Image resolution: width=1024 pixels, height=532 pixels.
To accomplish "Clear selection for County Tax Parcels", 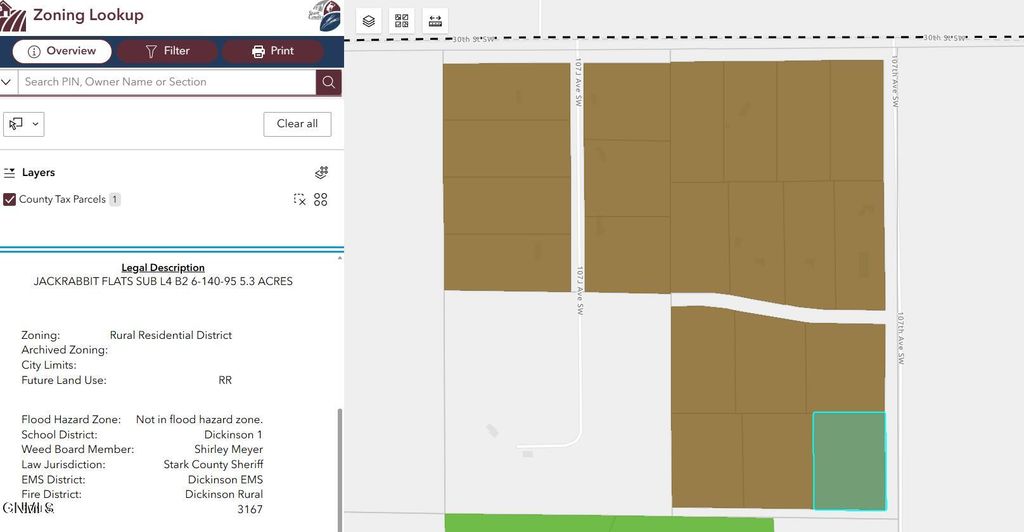I will [x=299, y=199].
